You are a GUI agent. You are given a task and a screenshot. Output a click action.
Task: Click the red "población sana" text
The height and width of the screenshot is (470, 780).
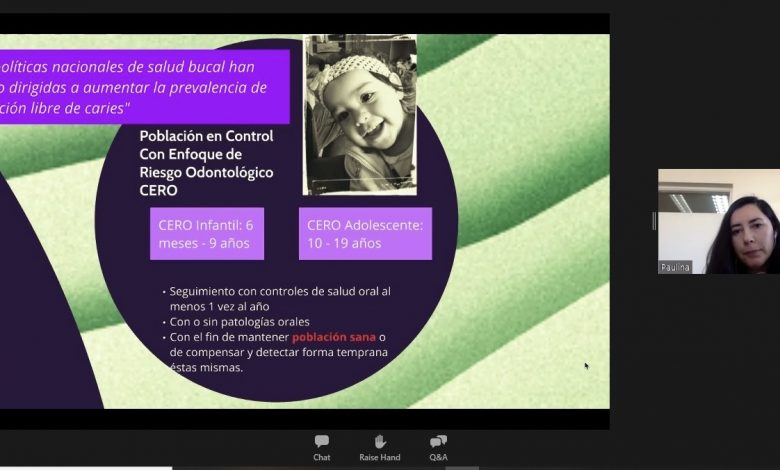click(x=333, y=337)
